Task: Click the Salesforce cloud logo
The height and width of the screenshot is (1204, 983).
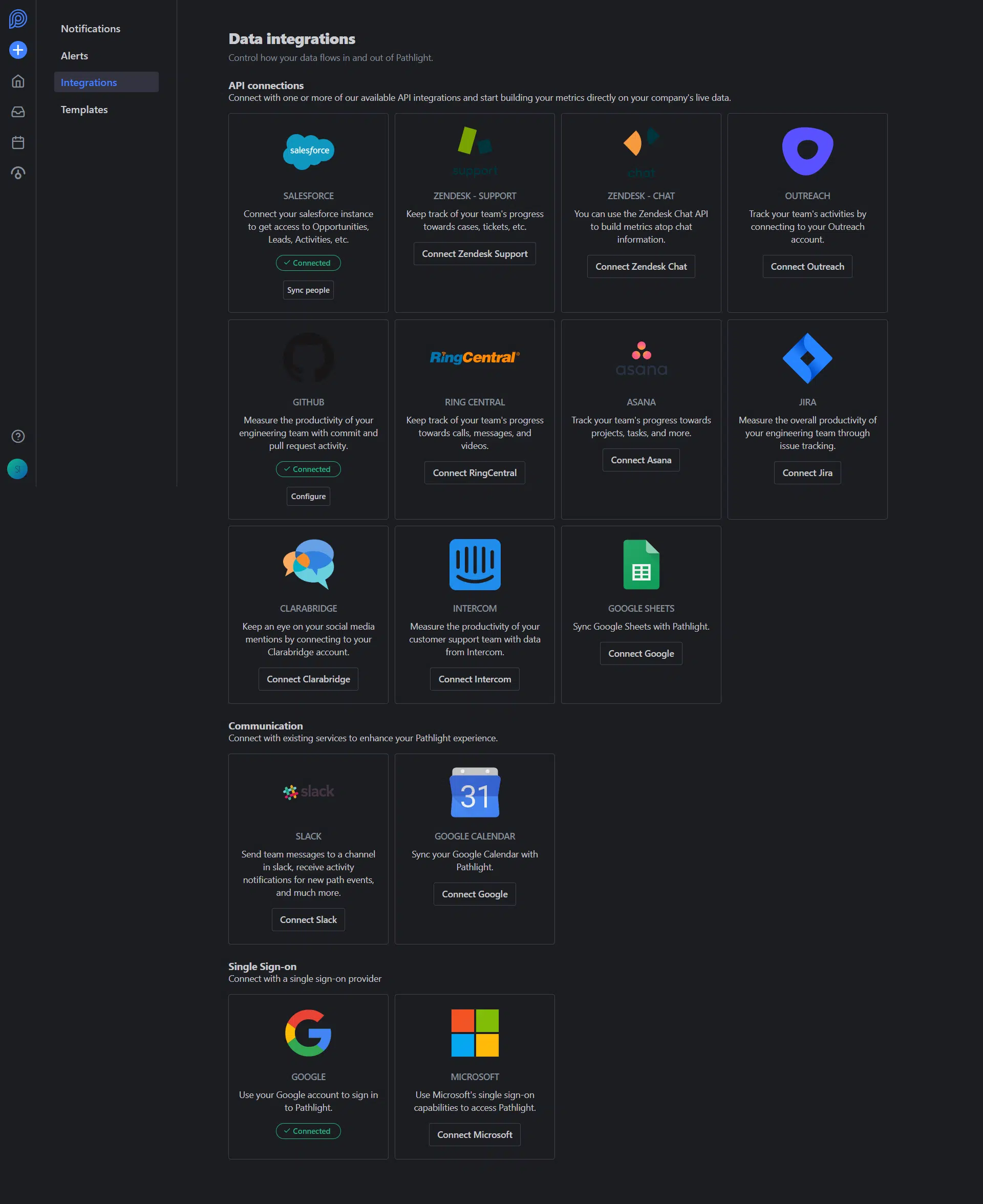Action: click(x=308, y=151)
